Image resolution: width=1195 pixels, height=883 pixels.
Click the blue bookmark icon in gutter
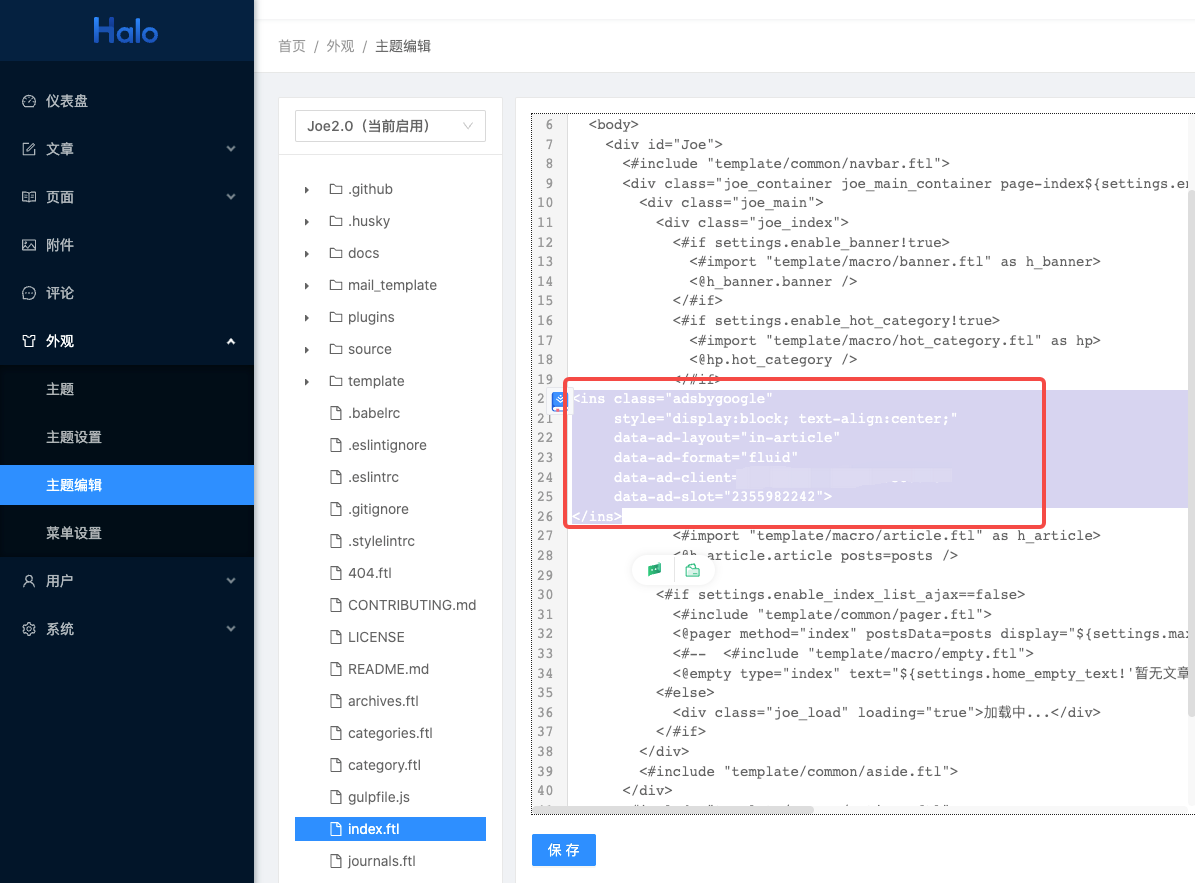[559, 401]
